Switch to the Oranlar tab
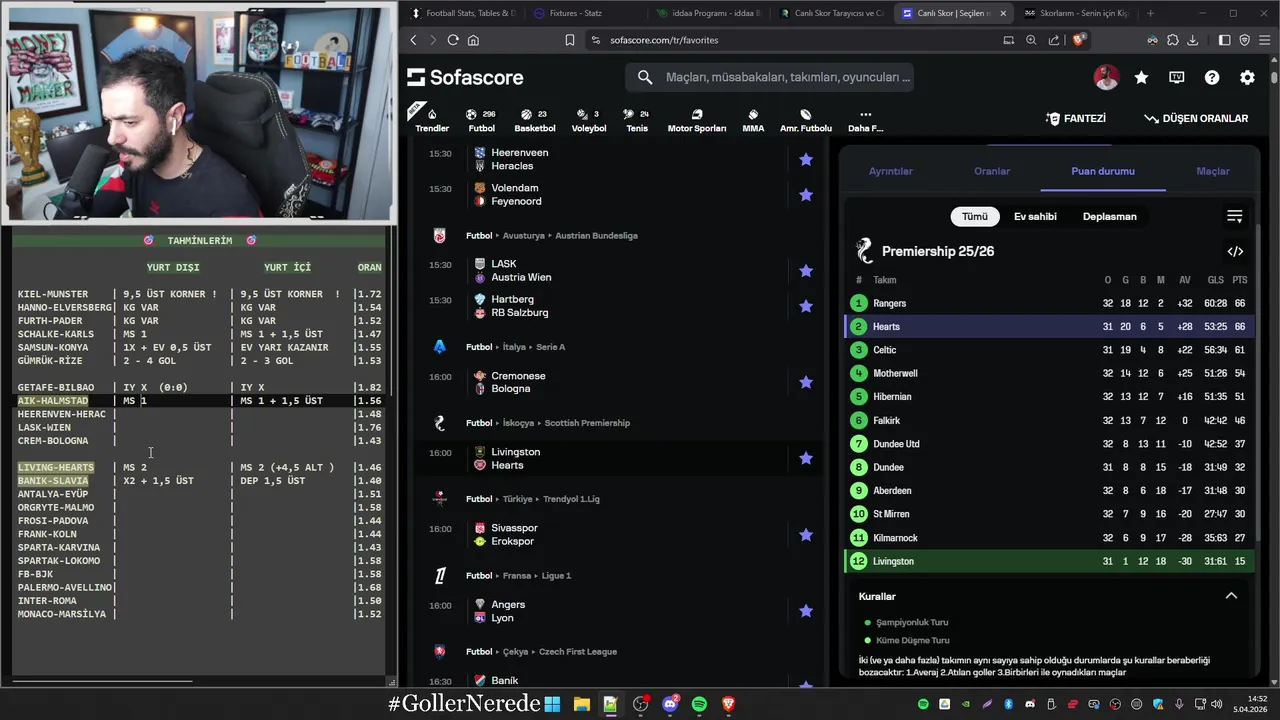 tap(992, 171)
